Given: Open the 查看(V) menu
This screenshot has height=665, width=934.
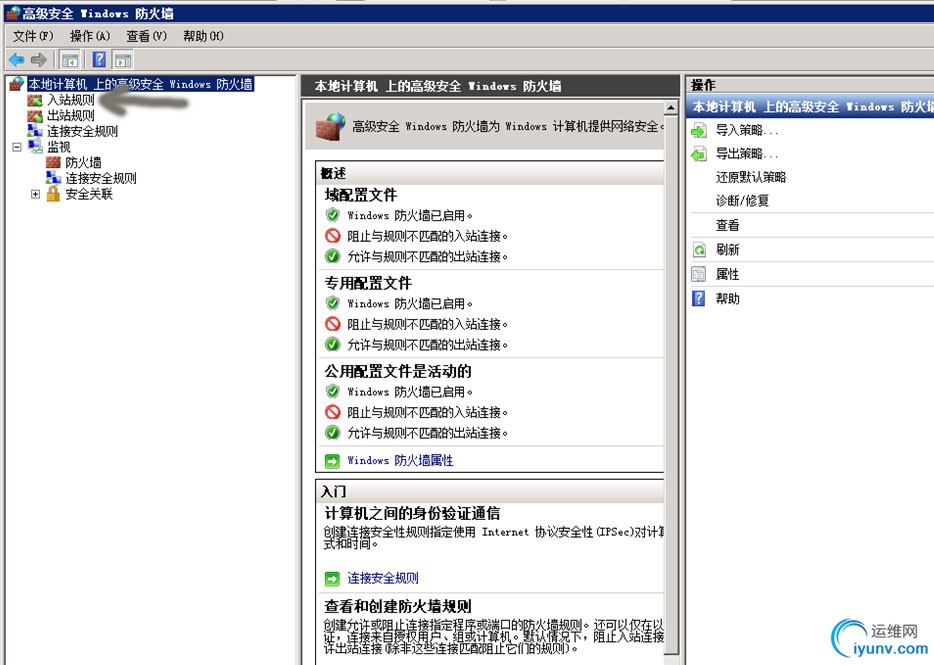Looking at the screenshot, I should [147, 36].
